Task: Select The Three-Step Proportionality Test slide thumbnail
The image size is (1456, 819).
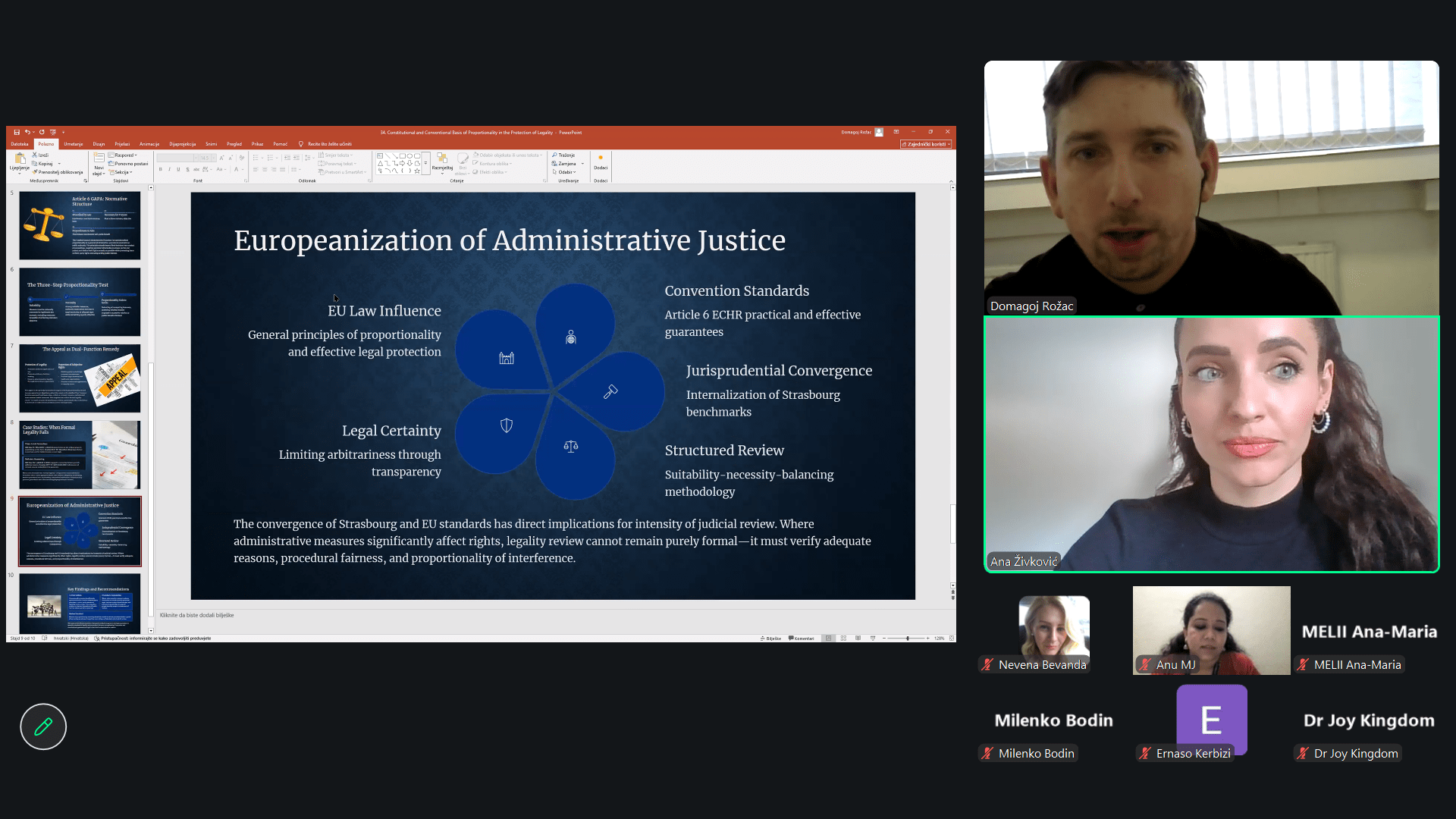Action: (x=80, y=302)
